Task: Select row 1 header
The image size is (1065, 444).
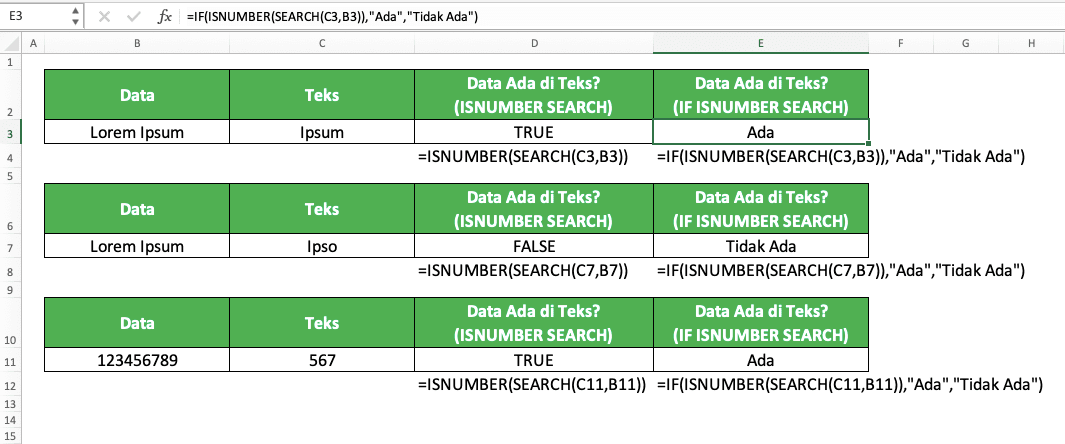Action: 10,62
